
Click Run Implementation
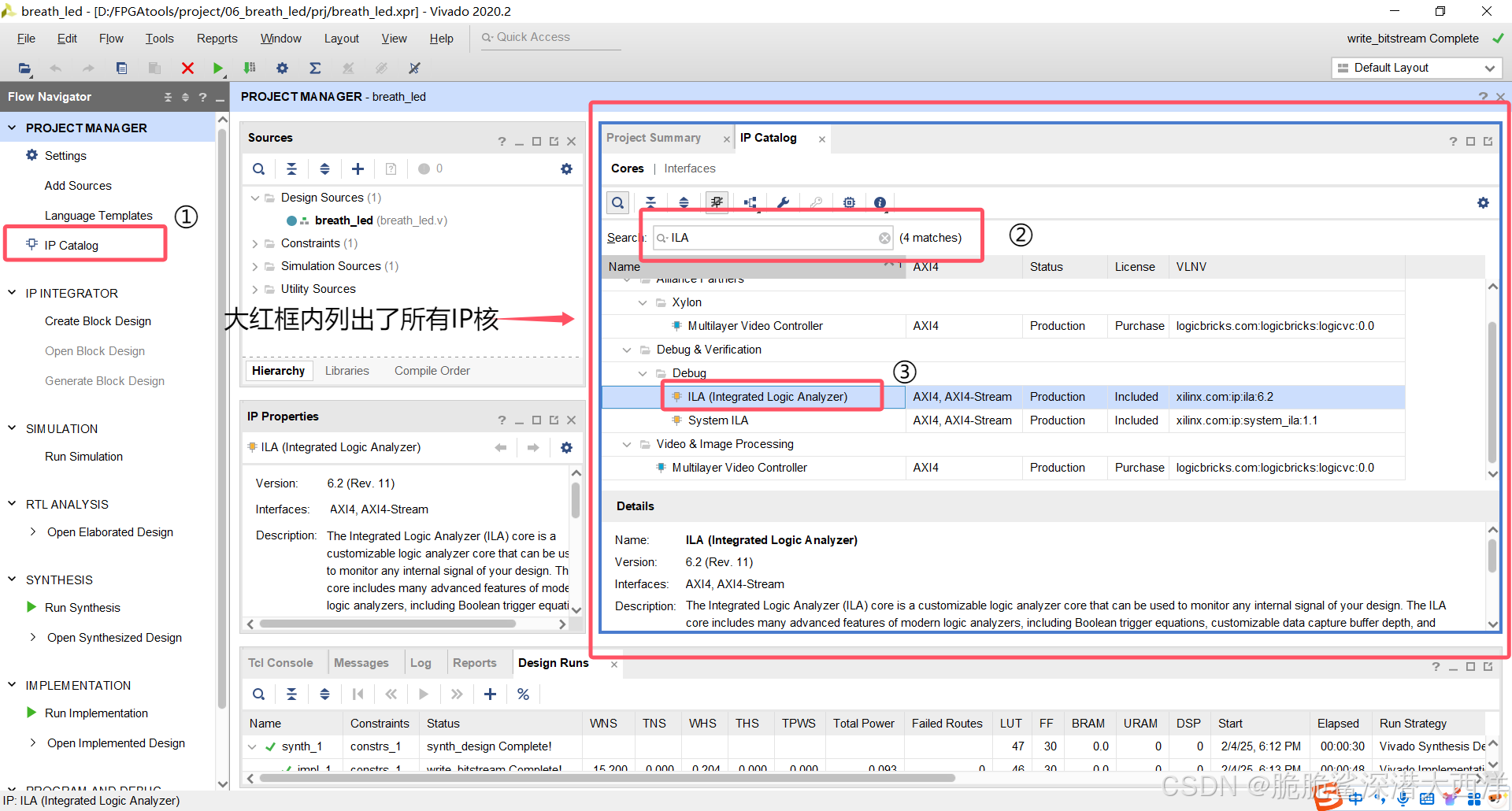(96, 713)
